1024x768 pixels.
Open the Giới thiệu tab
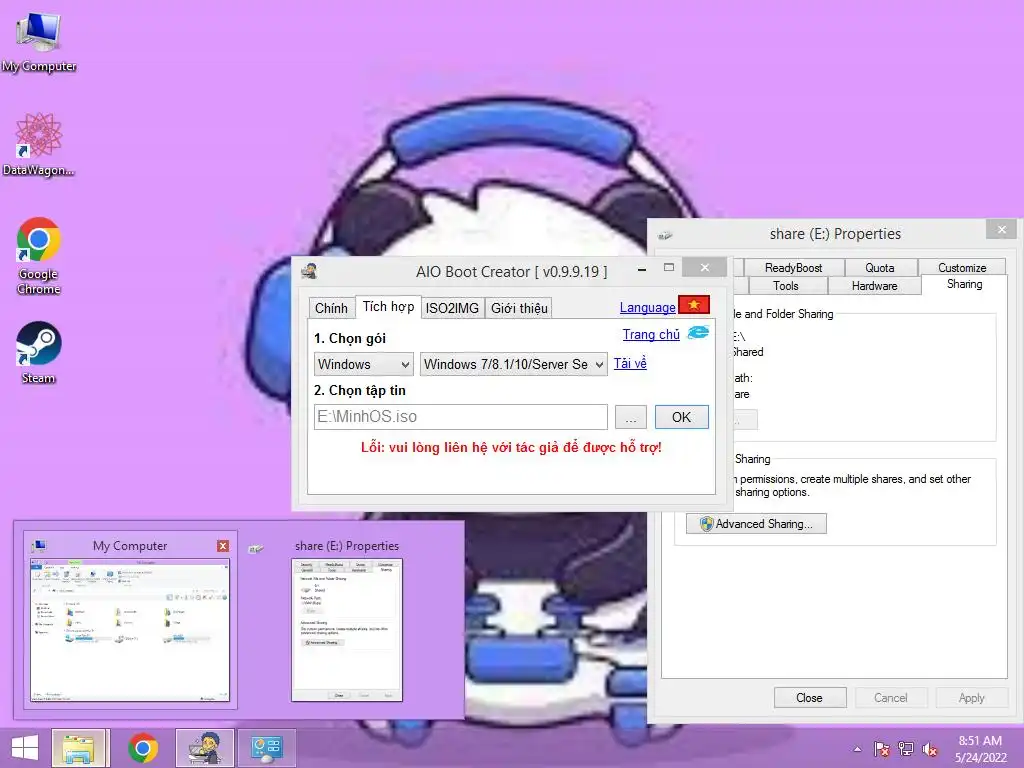coord(519,308)
